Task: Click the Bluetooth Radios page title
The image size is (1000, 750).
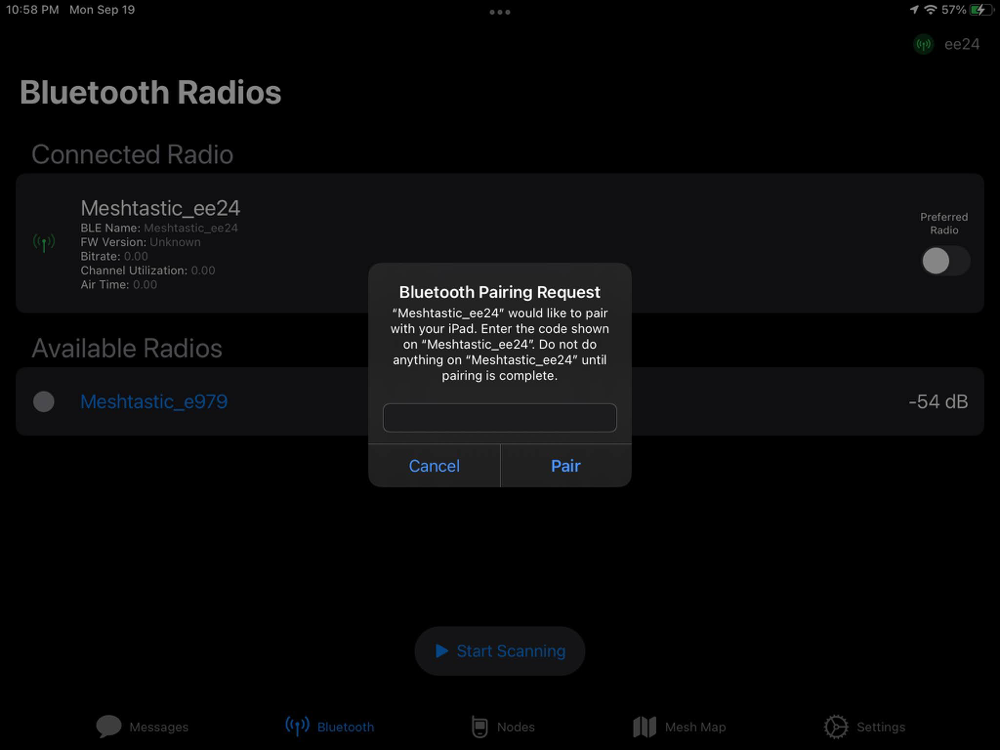Action: pos(151,92)
